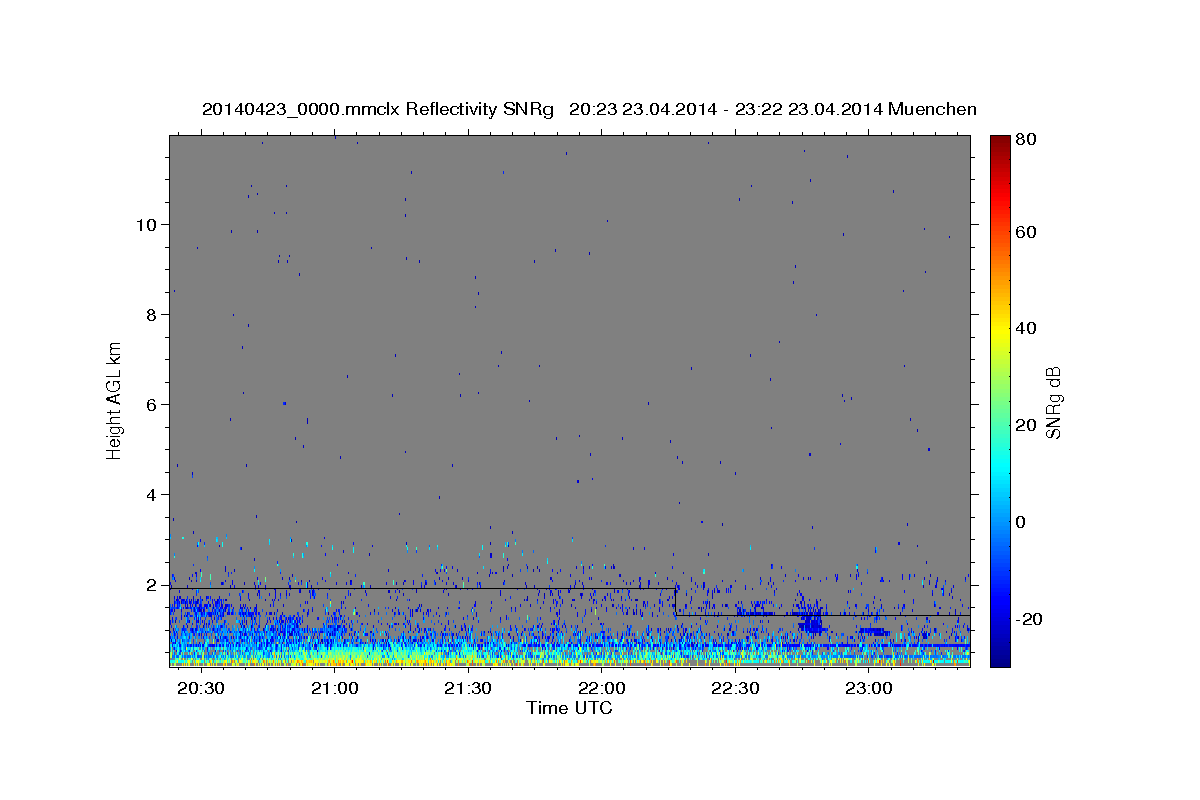
Task: Click the height tick label 10
Action: pyautogui.click(x=148, y=224)
